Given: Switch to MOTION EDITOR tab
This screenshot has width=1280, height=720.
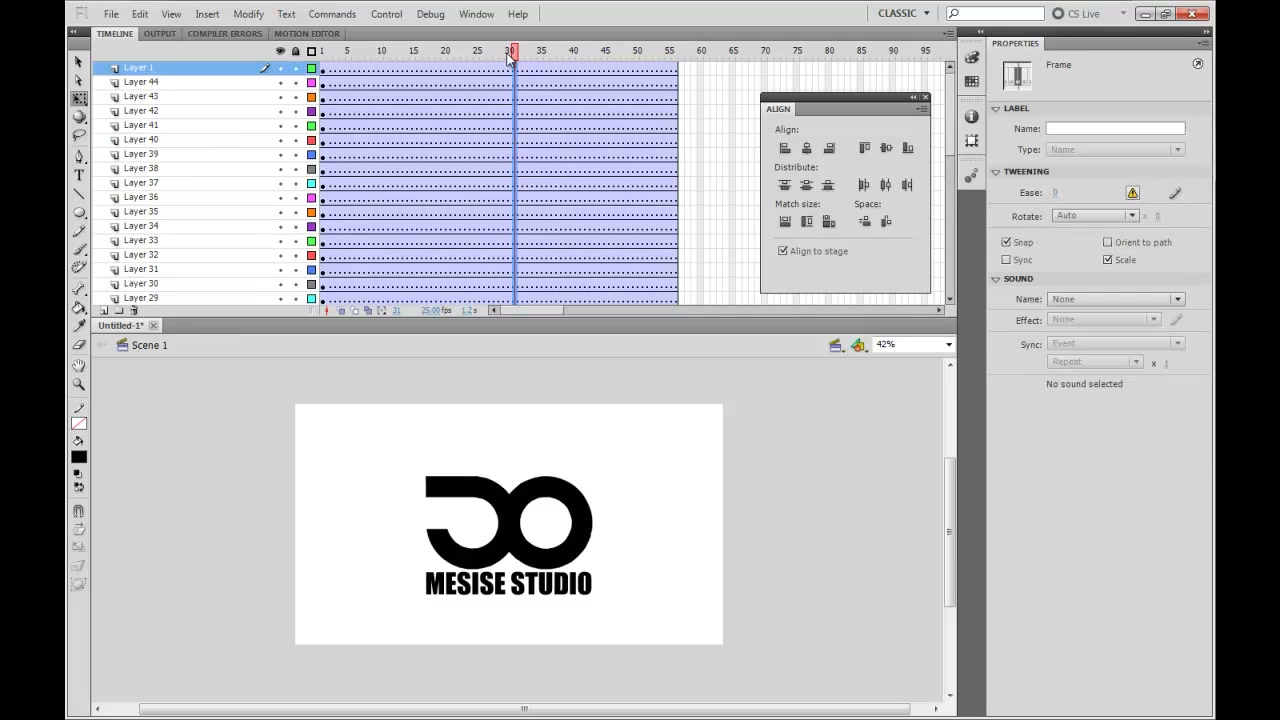Looking at the screenshot, I should pyautogui.click(x=306, y=34).
